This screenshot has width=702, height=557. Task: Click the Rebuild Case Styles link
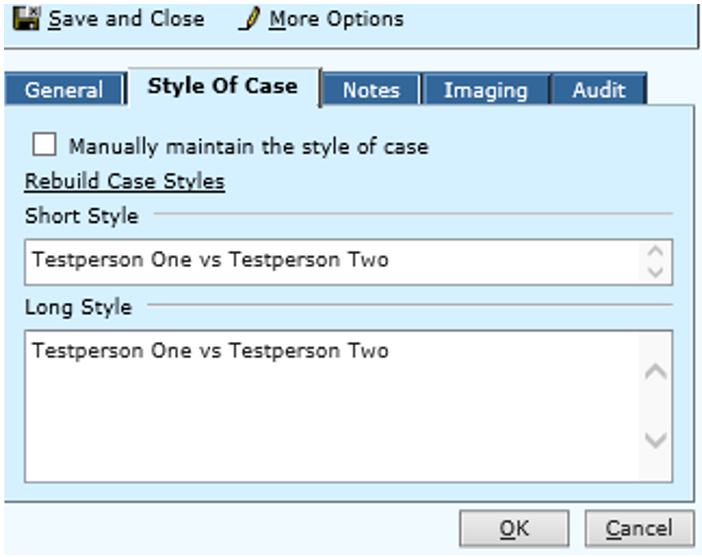[124, 181]
